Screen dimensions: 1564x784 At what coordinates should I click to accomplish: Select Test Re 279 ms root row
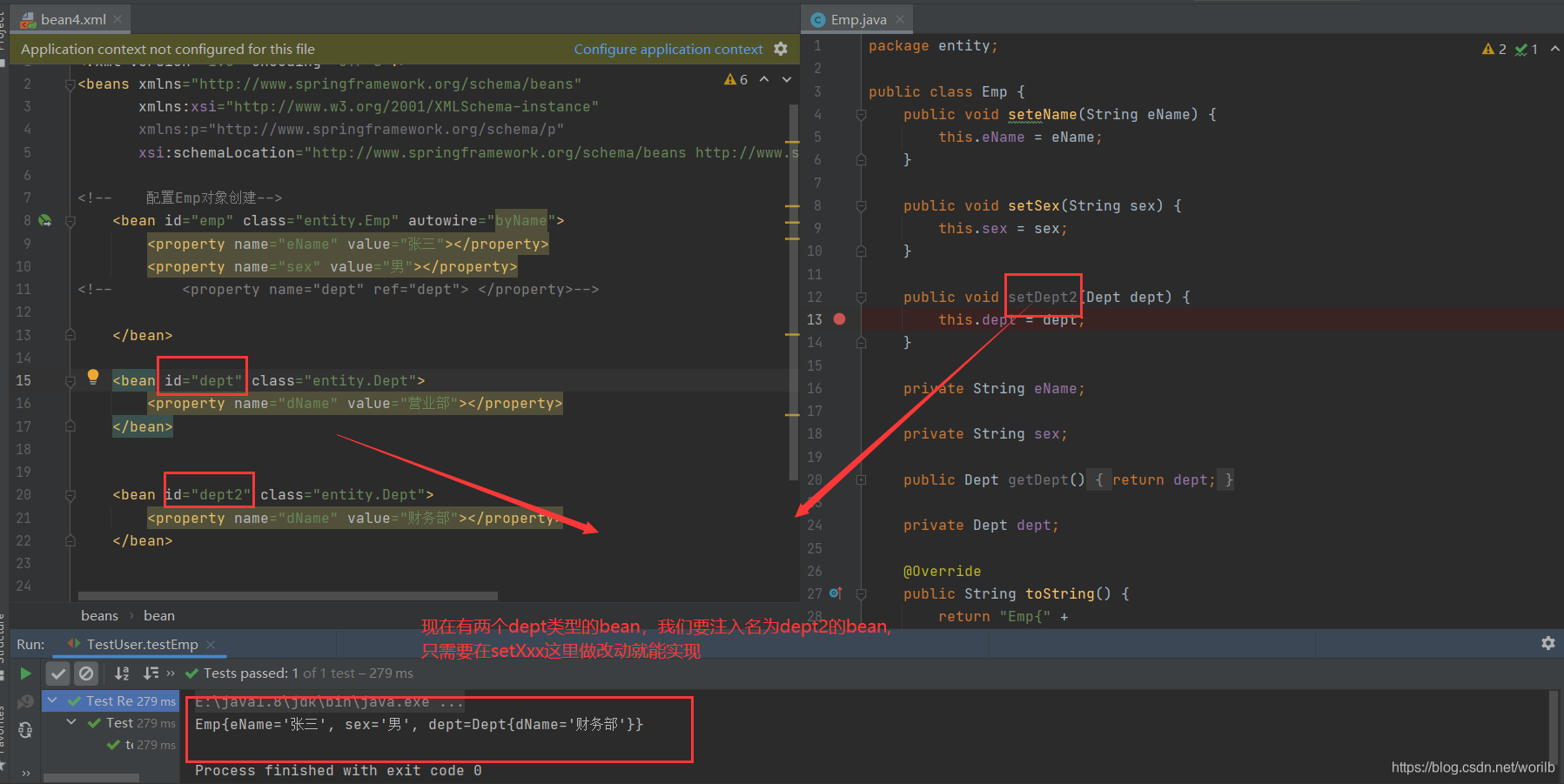coord(111,700)
